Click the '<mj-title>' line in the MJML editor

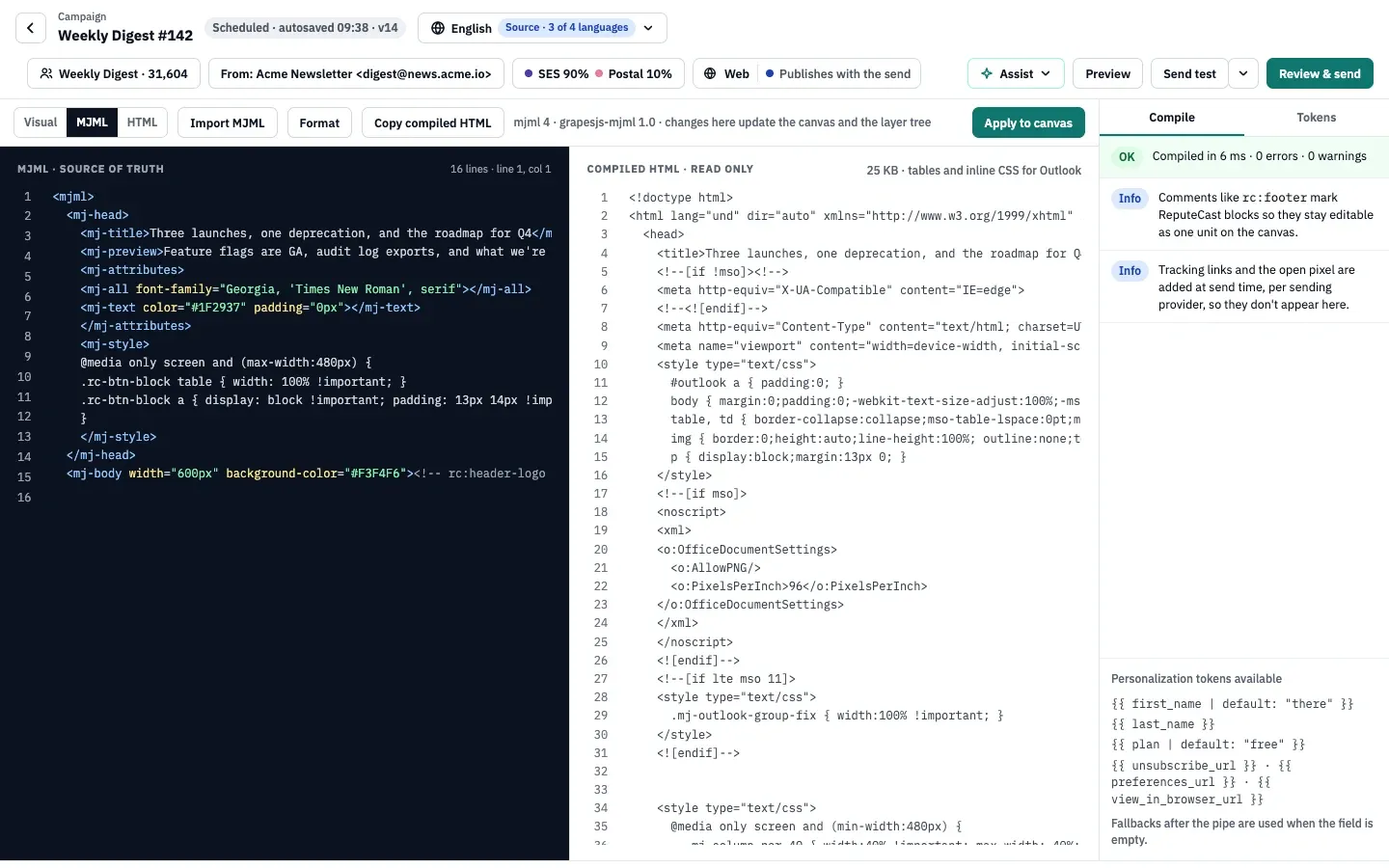pos(316,233)
